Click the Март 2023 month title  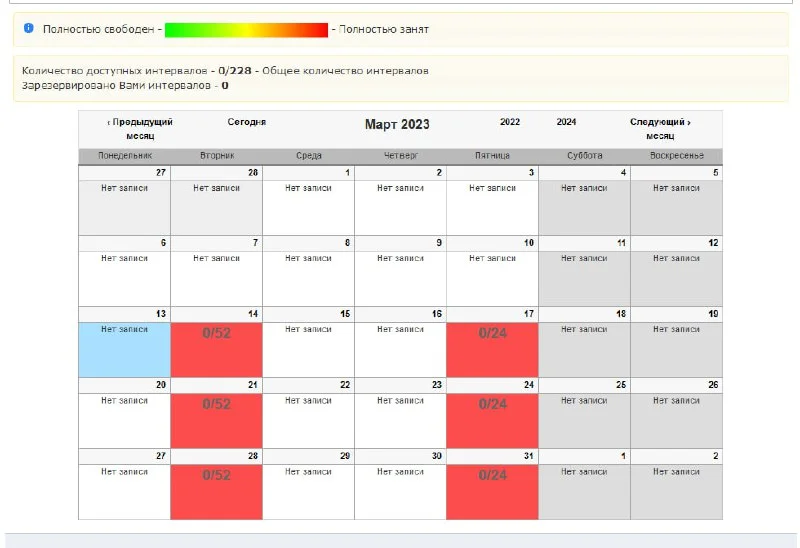[x=397, y=124]
